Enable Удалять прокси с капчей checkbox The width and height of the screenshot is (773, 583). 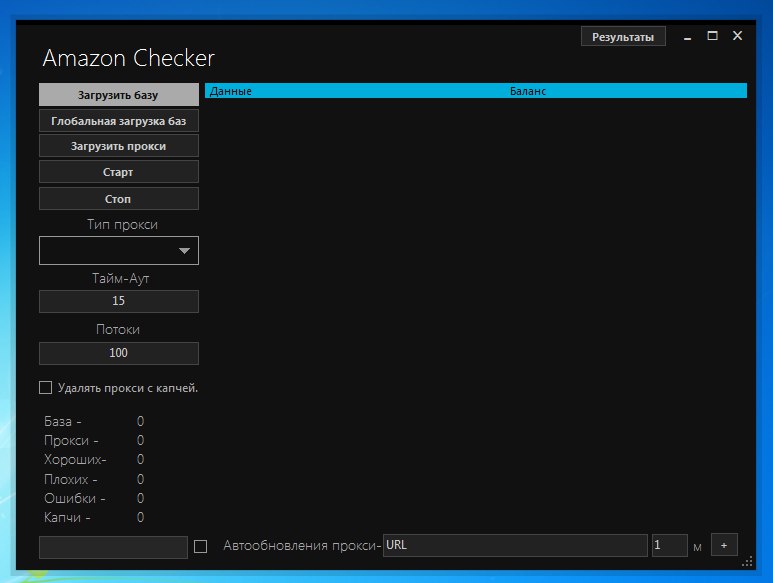(x=45, y=388)
